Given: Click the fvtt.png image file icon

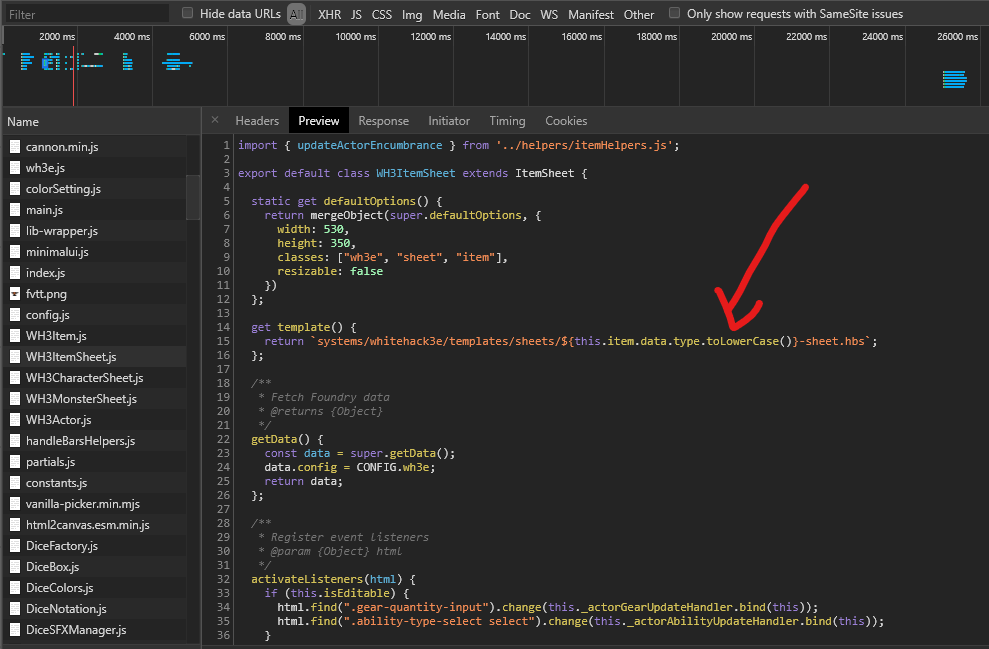Looking at the screenshot, I should pos(15,294).
